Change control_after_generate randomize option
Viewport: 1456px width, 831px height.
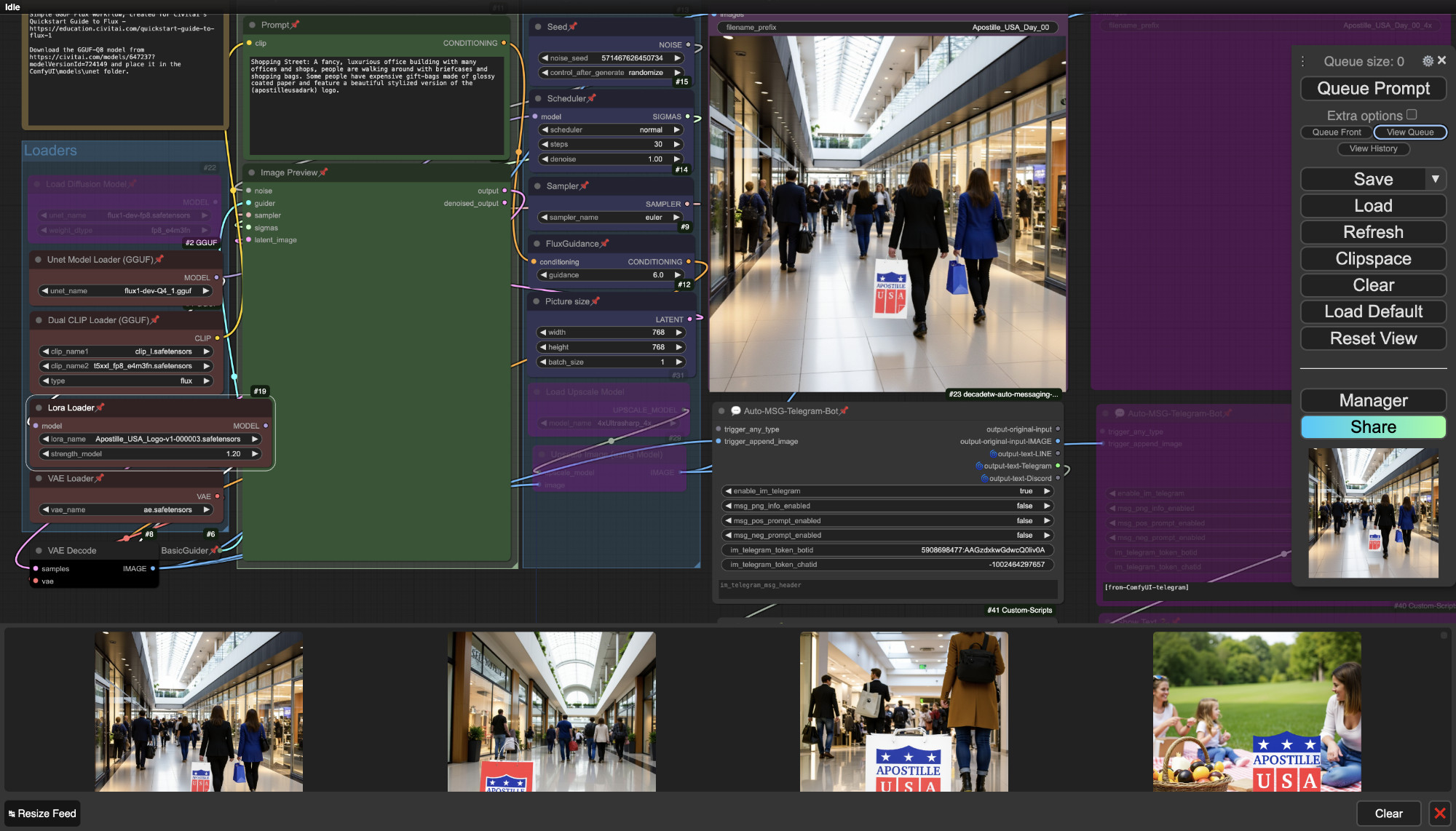[x=611, y=73]
